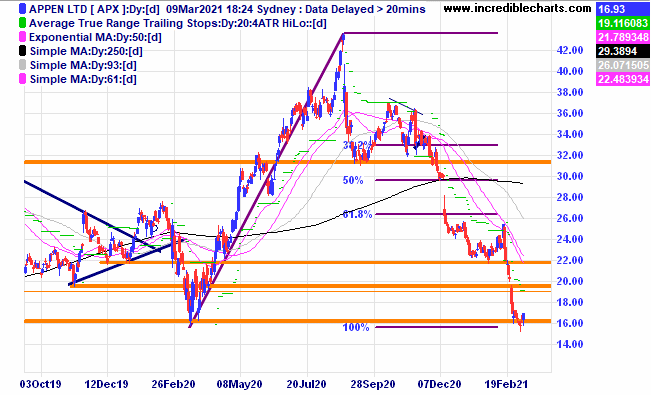This screenshot has width=651, height=395.
Task: Click the 26.071505 moving average value box
Action: [623, 65]
